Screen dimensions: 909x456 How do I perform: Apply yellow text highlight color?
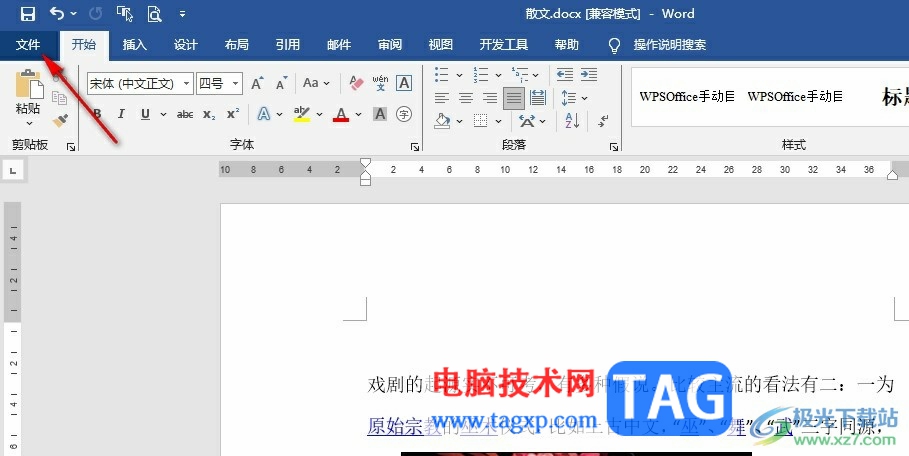301,114
